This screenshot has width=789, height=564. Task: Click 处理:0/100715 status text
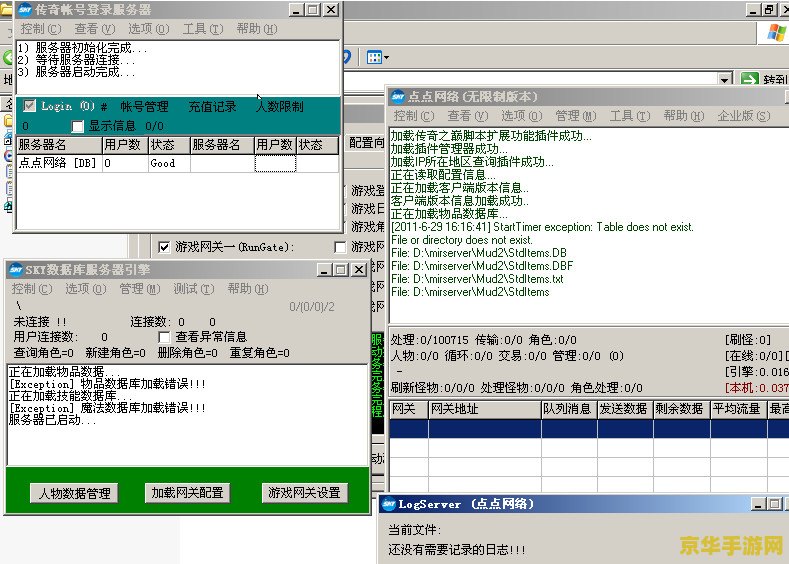(x=429, y=340)
